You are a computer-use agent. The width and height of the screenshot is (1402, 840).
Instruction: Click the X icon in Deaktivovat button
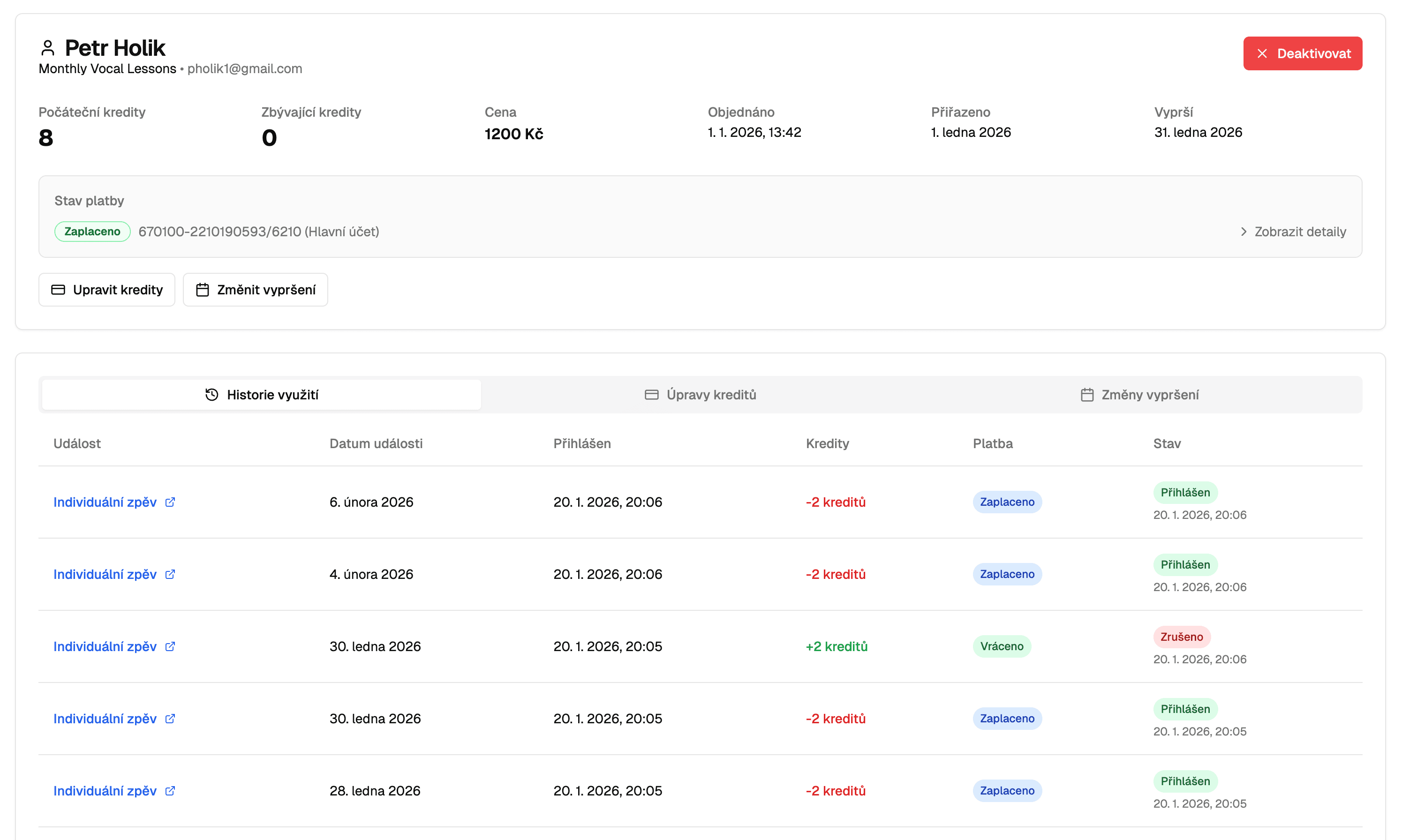[1262, 54]
